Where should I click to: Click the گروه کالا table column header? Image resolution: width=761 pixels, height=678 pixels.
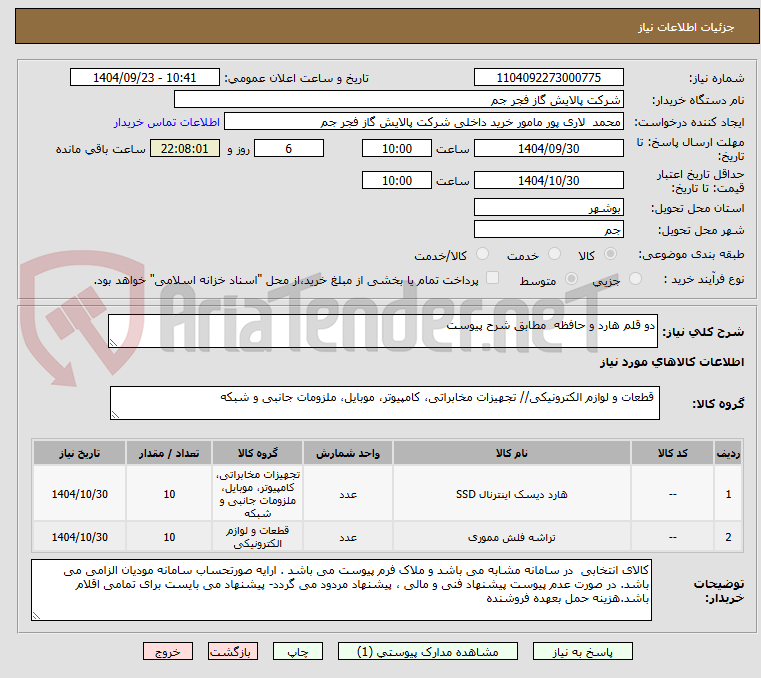(x=257, y=453)
